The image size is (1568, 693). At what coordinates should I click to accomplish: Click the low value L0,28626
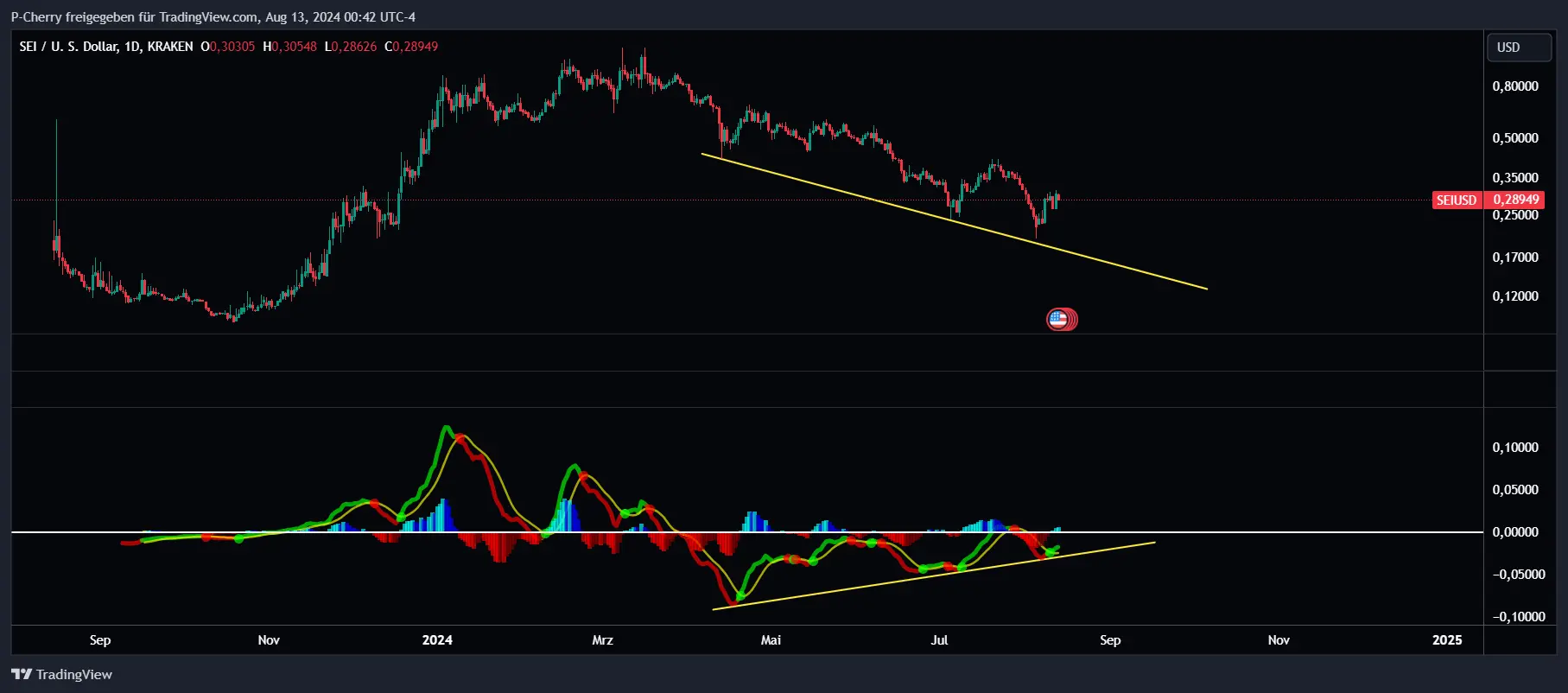click(351, 47)
